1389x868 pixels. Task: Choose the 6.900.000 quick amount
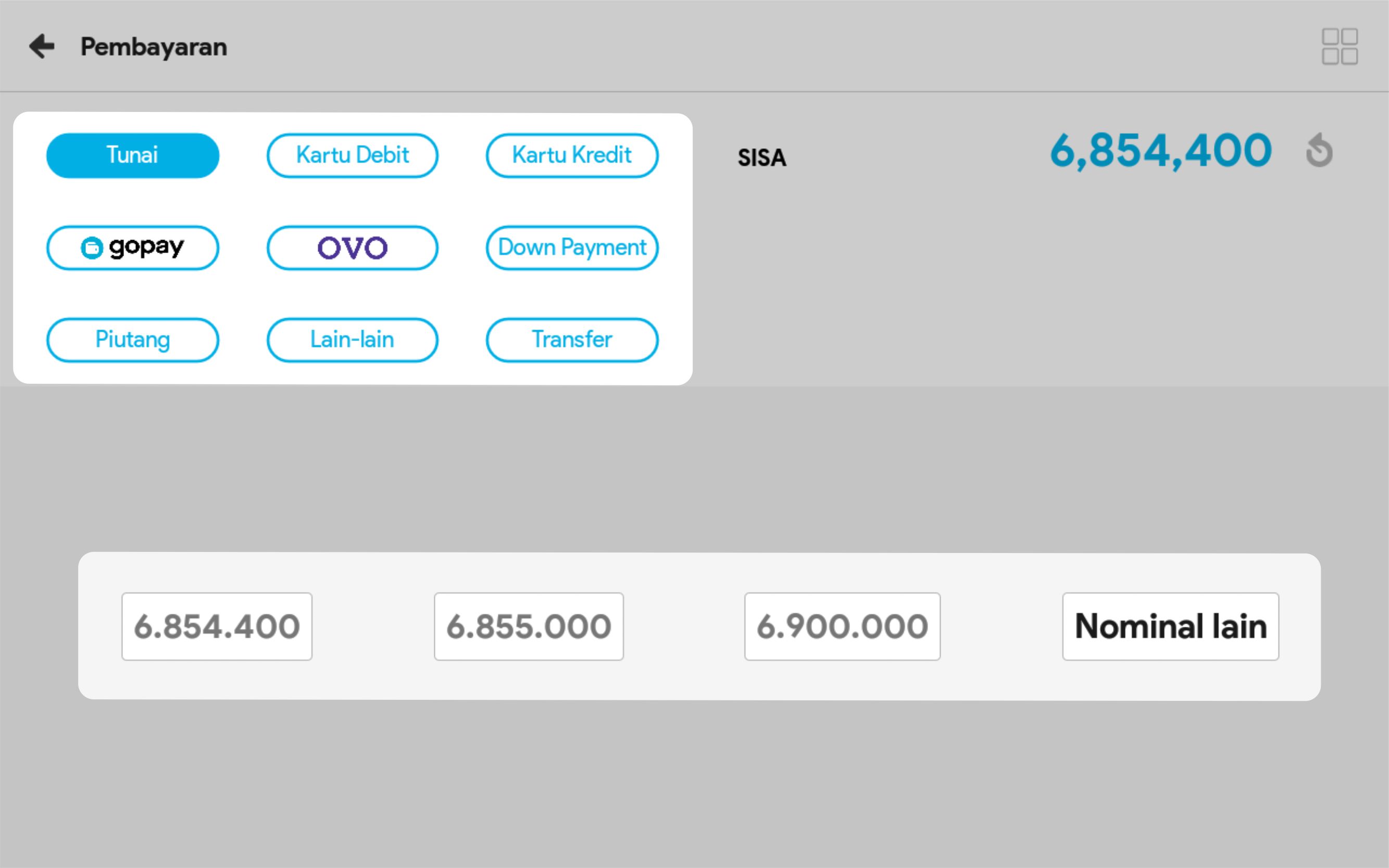tap(842, 626)
